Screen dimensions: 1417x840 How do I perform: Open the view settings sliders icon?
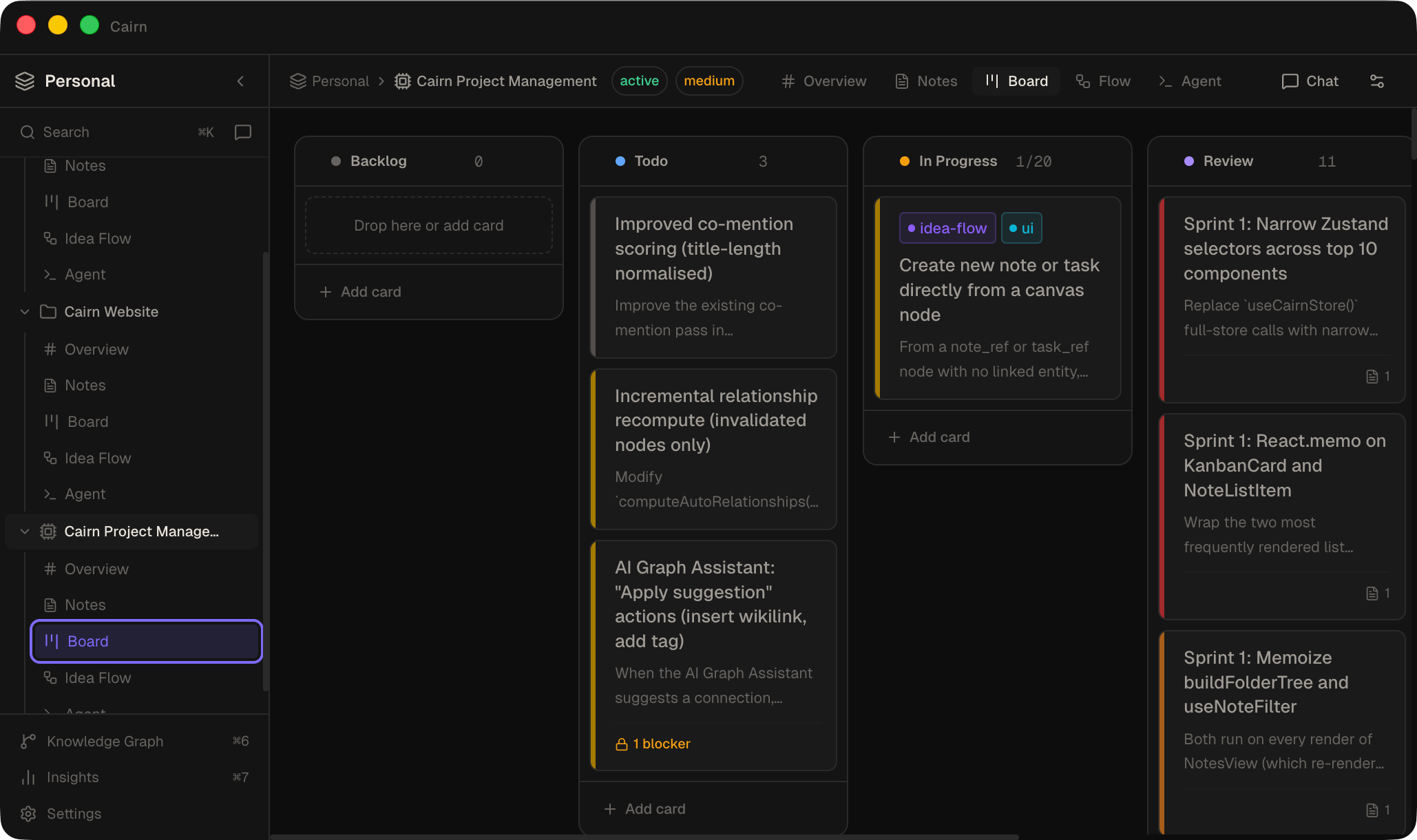pos(1377,81)
